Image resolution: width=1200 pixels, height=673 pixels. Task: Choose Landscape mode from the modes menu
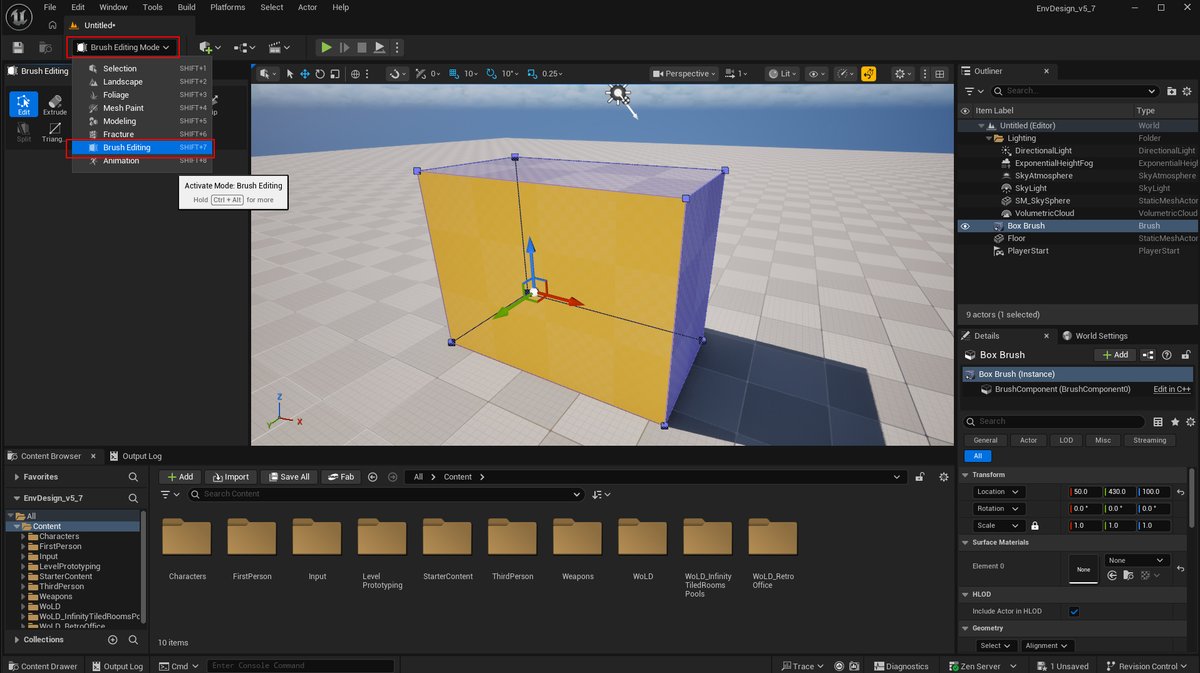point(143,82)
